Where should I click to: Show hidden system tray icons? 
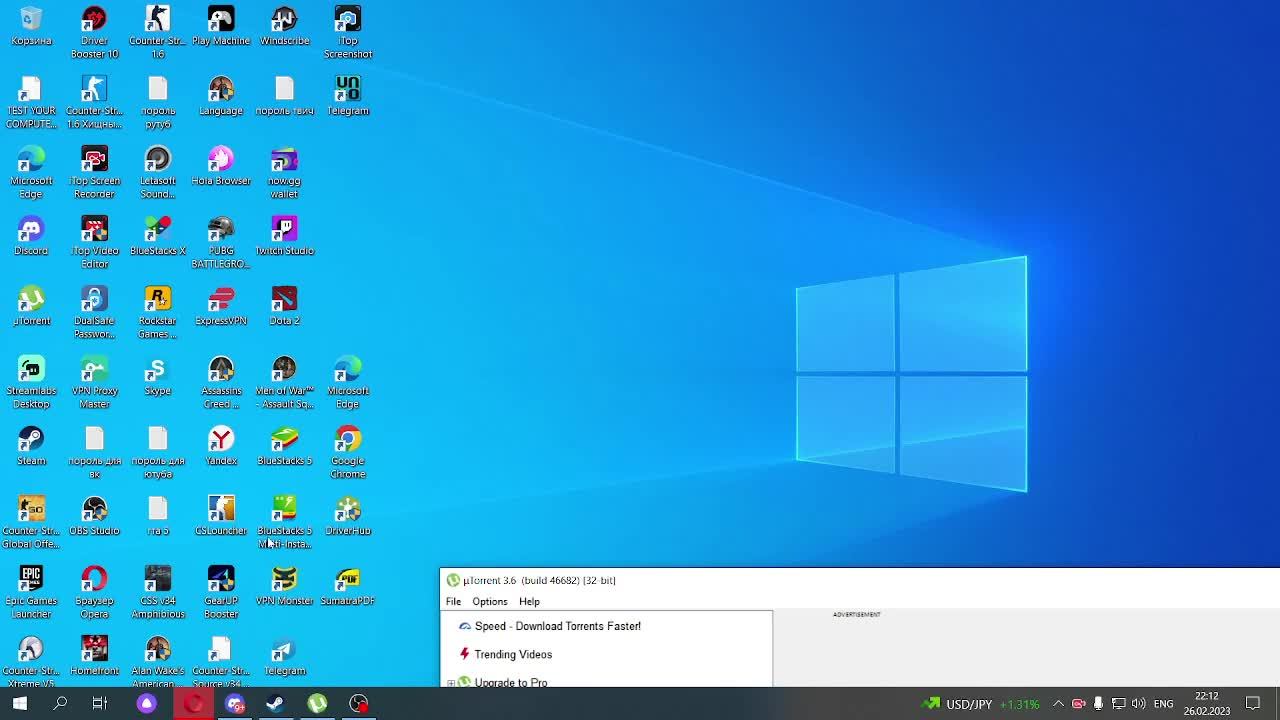pos(1058,704)
